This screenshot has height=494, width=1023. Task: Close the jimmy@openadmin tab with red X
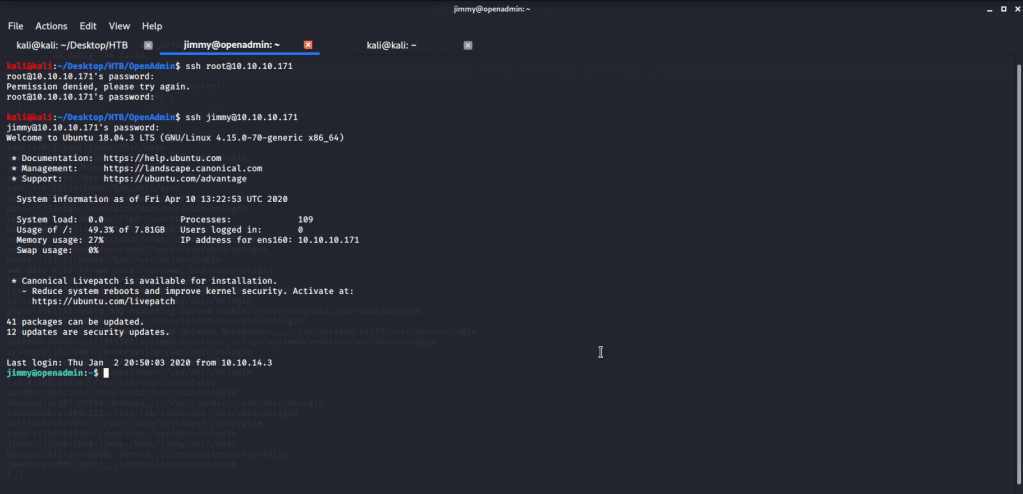[308, 45]
